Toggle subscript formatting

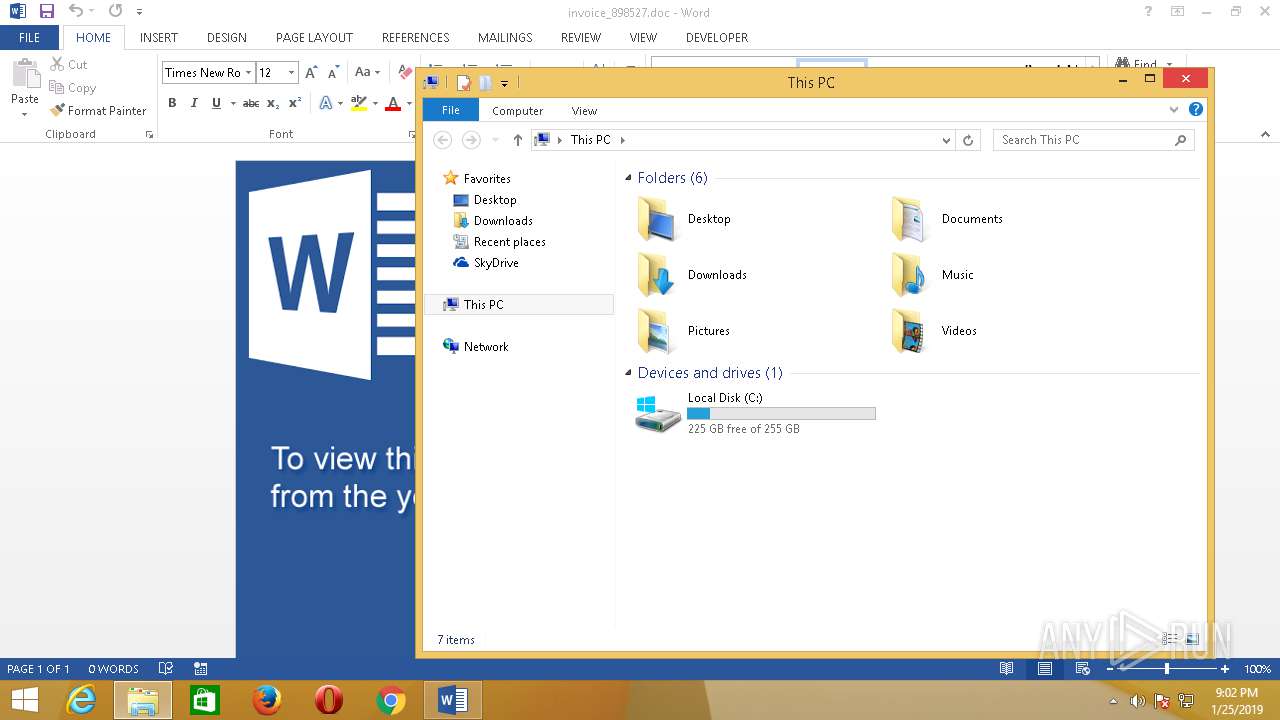coord(273,103)
